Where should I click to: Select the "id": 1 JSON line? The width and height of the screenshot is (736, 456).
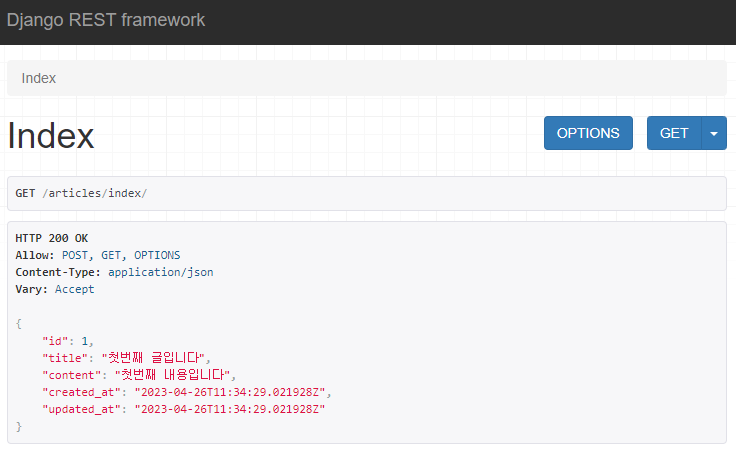coord(68,341)
